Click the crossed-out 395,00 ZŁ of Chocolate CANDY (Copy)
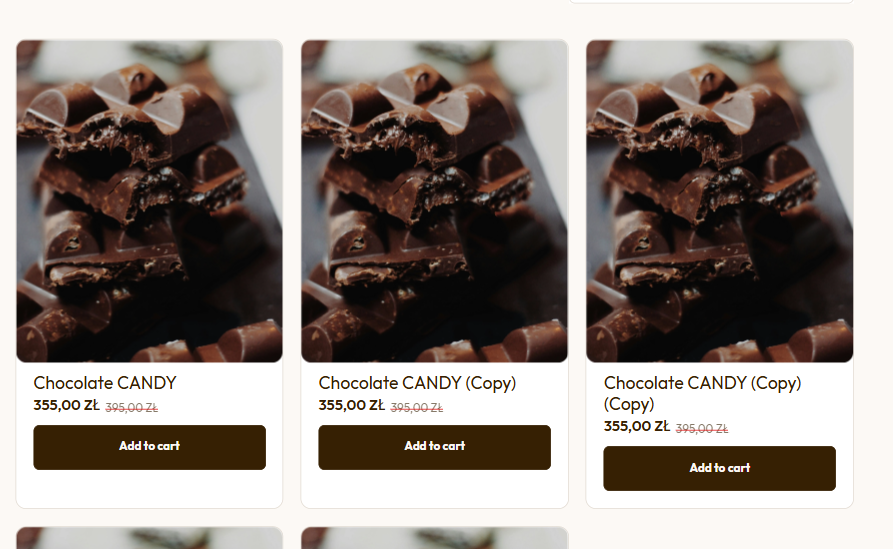 (417, 408)
